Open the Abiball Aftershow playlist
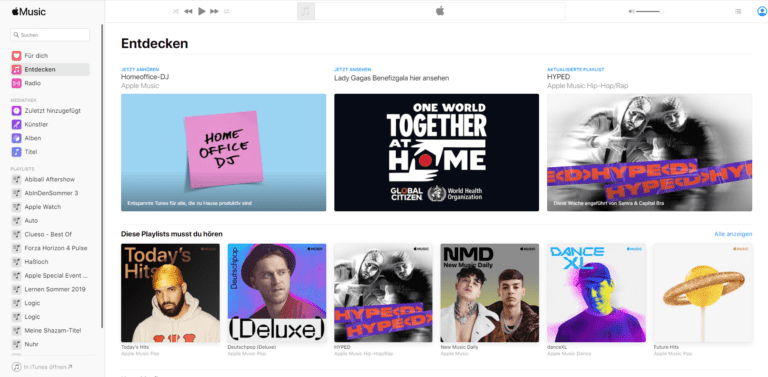Viewport: 768px width, 377px height. point(50,179)
